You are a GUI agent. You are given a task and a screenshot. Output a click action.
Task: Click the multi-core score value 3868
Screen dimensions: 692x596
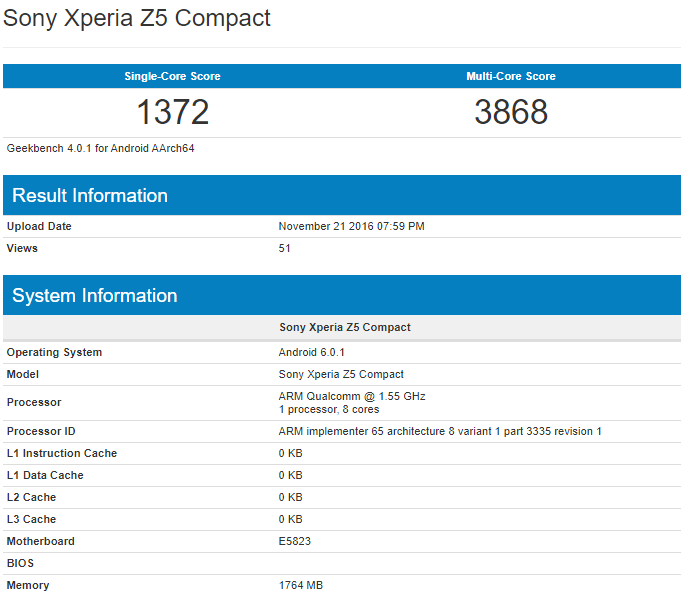(511, 112)
